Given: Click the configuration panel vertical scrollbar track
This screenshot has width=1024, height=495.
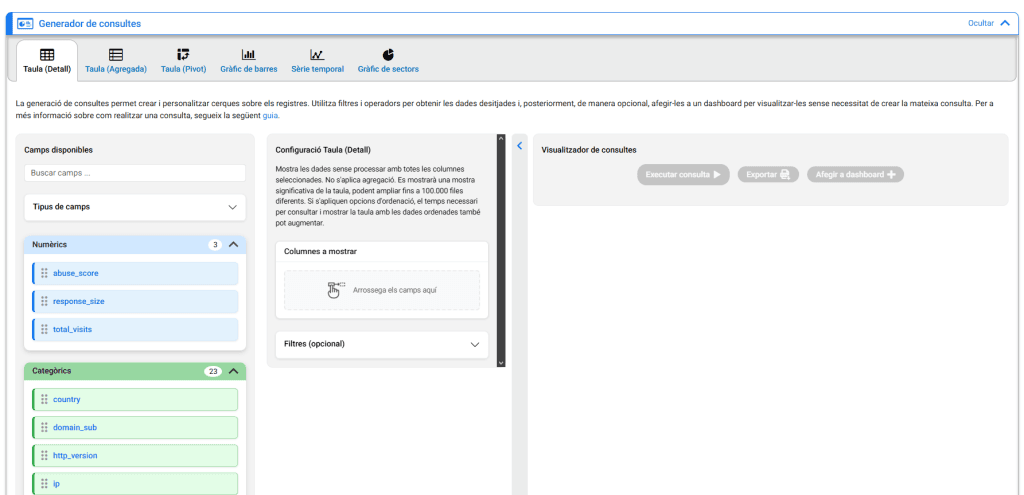Looking at the screenshot, I should 501,250.
